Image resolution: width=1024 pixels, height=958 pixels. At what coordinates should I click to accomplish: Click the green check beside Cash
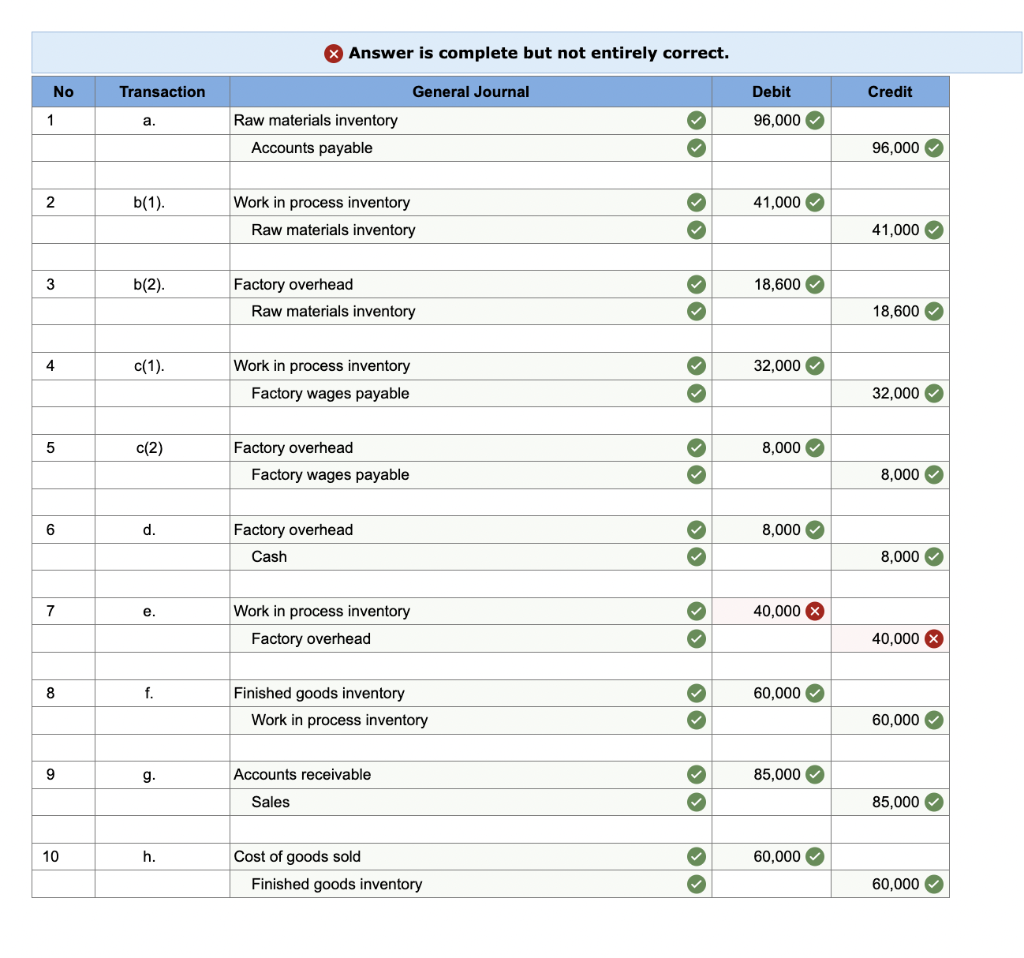pos(696,557)
